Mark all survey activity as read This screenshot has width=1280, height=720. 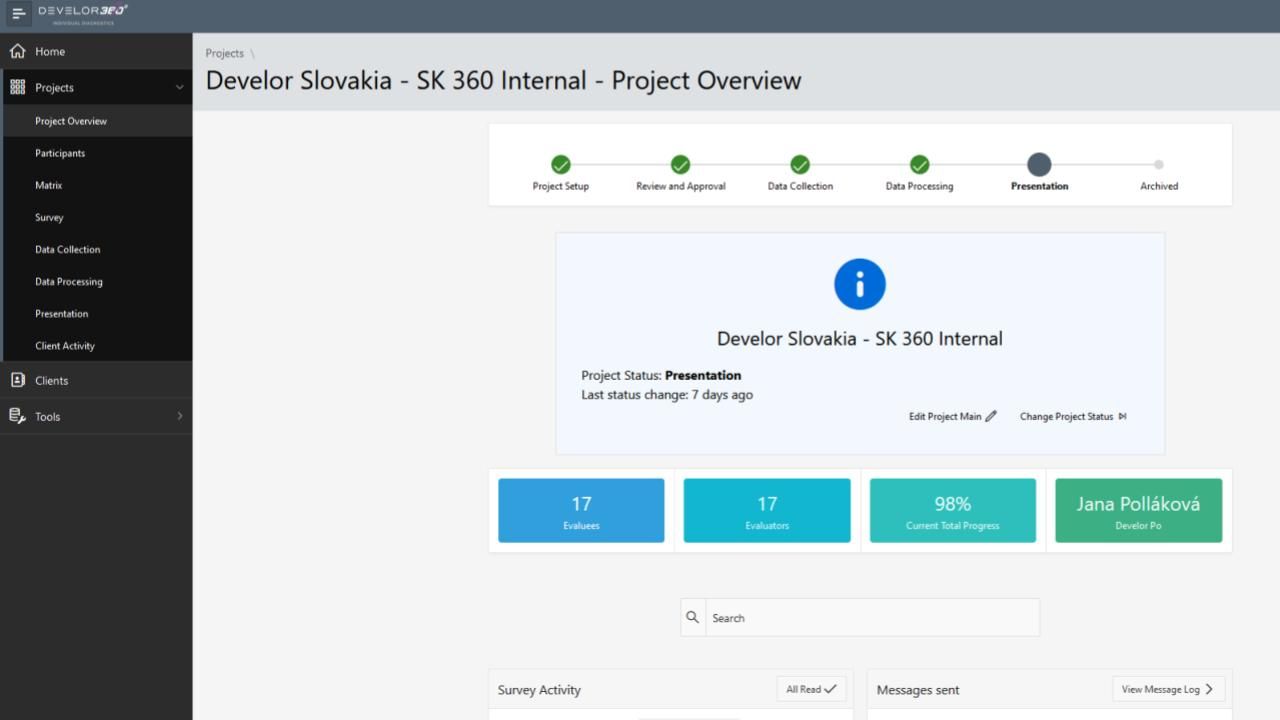coord(811,689)
